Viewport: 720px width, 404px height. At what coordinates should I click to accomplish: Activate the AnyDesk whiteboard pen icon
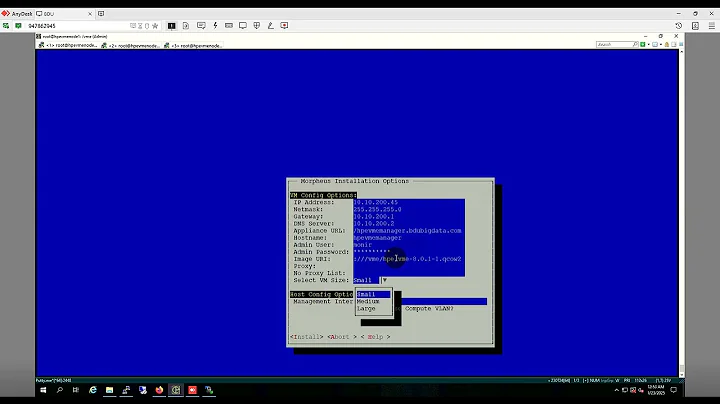[270, 26]
